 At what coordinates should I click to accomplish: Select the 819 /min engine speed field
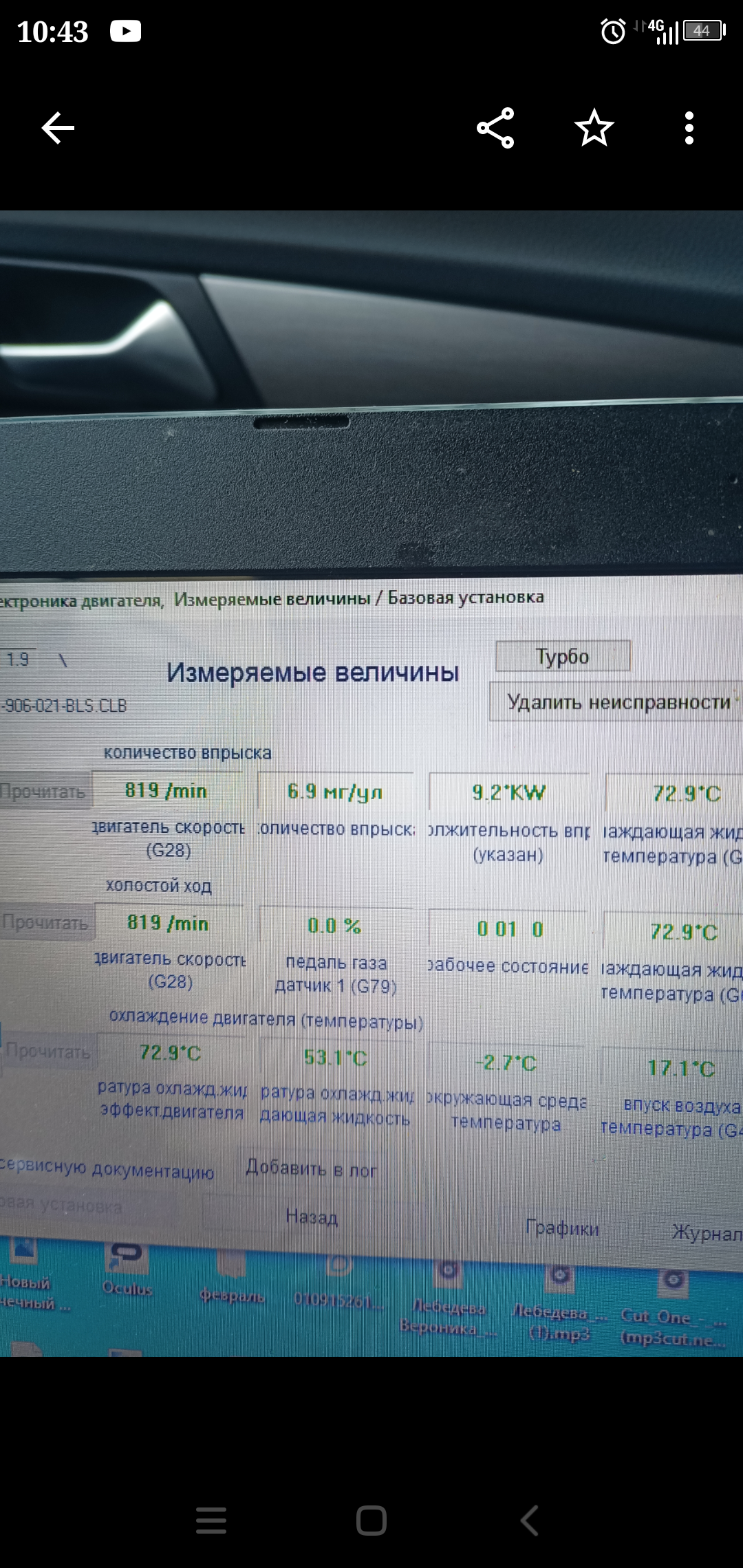pyautogui.click(x=166, y=791)
